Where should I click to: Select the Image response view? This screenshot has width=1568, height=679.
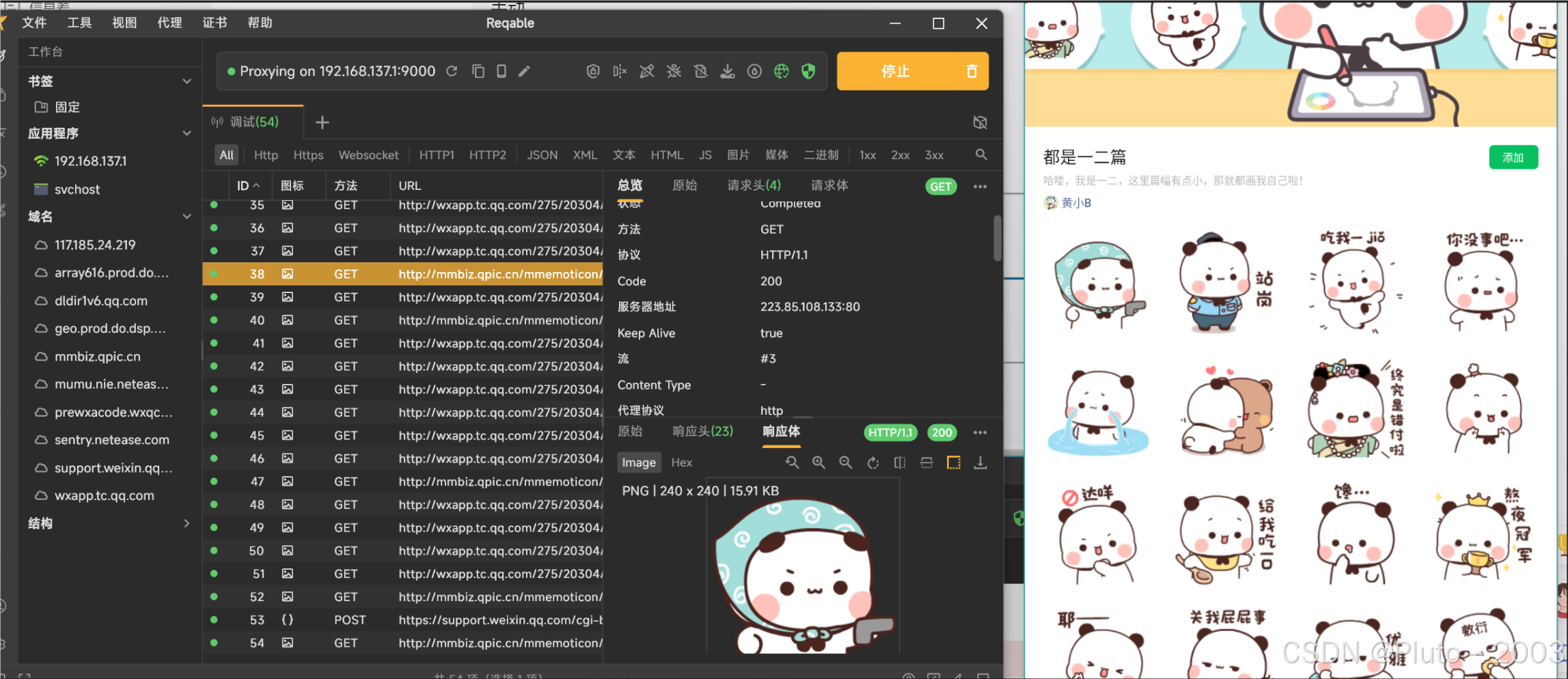[639, 462]
